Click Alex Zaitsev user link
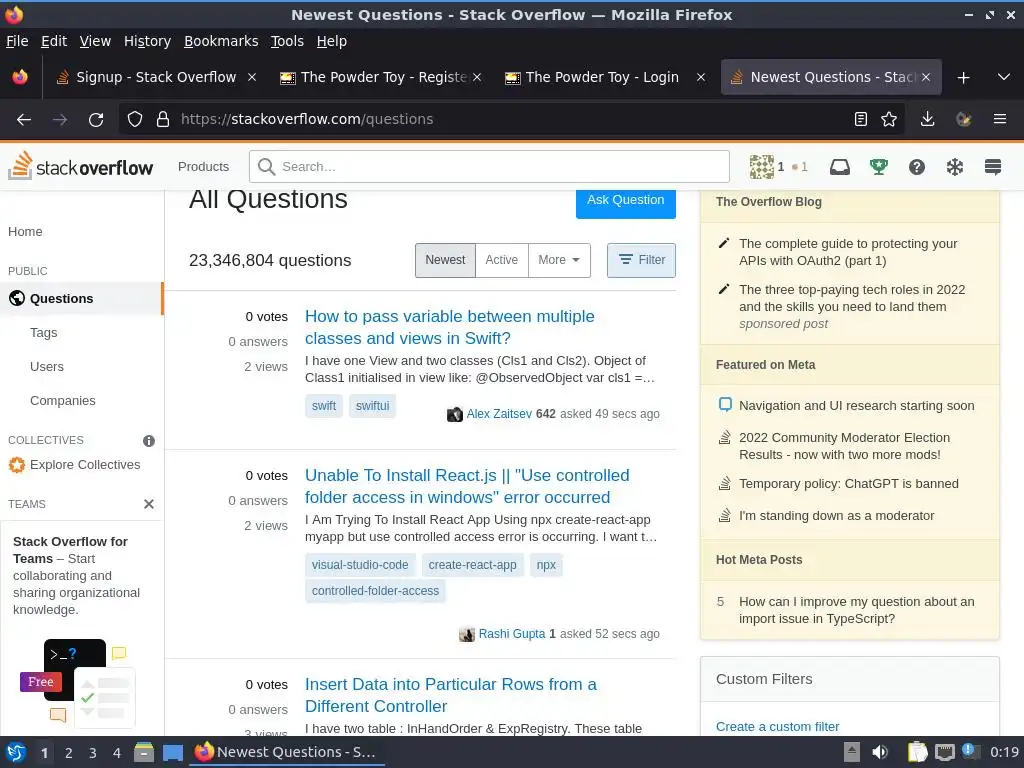 pos(499,414)
